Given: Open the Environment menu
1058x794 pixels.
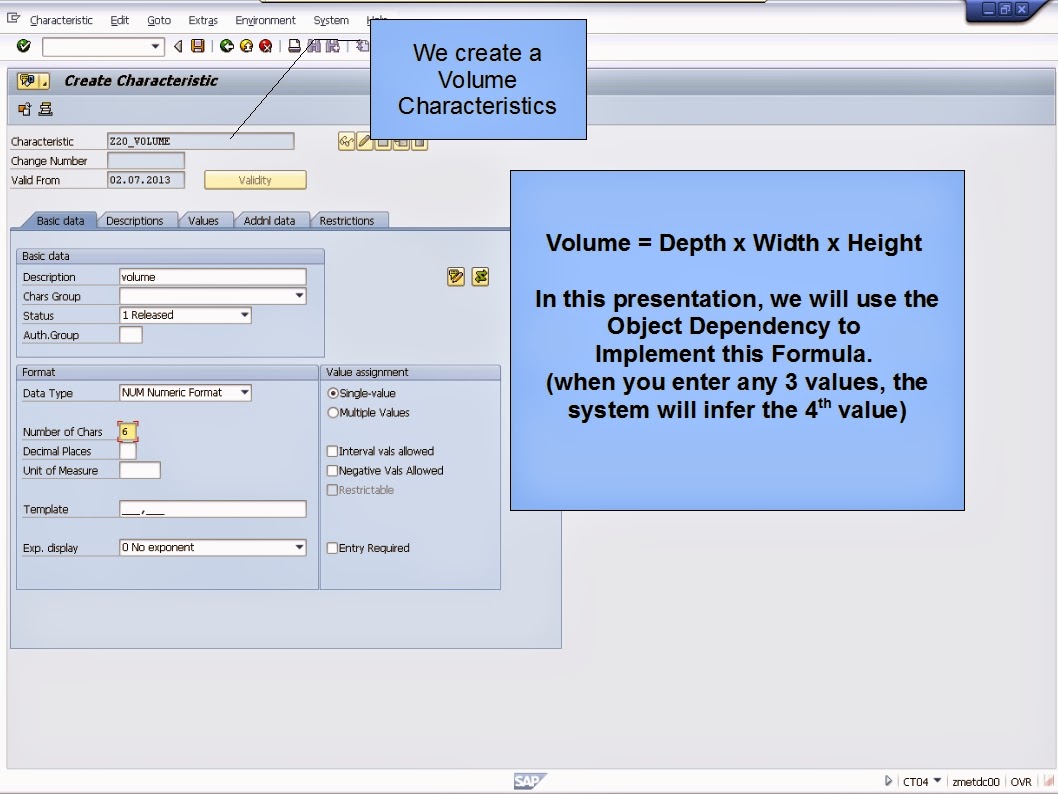Looking at the screenshot, I should (x=265, y=20).
